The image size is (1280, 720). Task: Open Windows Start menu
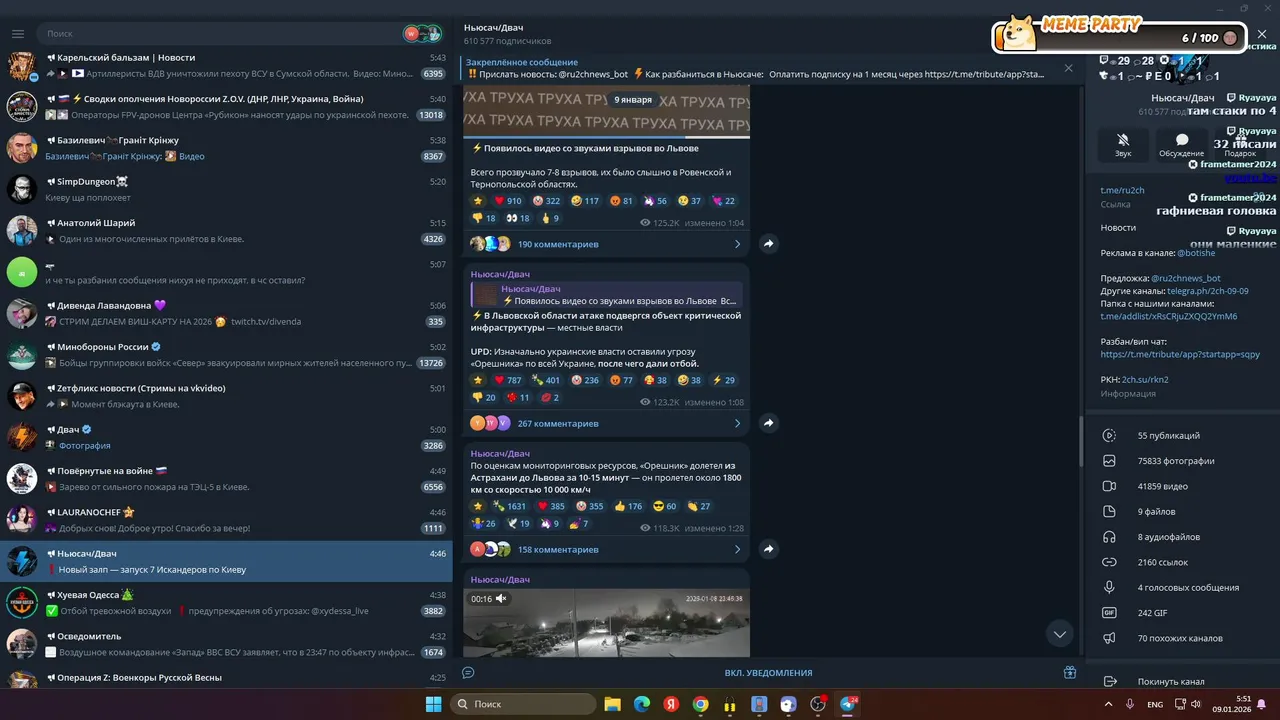433,704
